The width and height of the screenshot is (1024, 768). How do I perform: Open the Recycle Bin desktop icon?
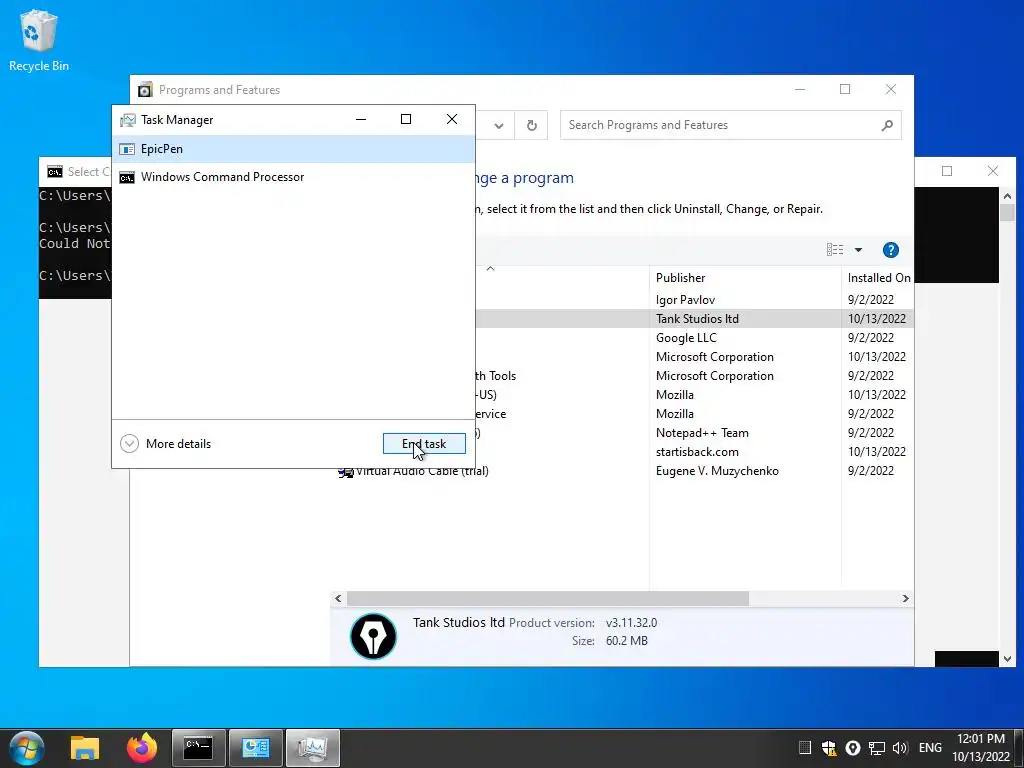tap(39, 40)
